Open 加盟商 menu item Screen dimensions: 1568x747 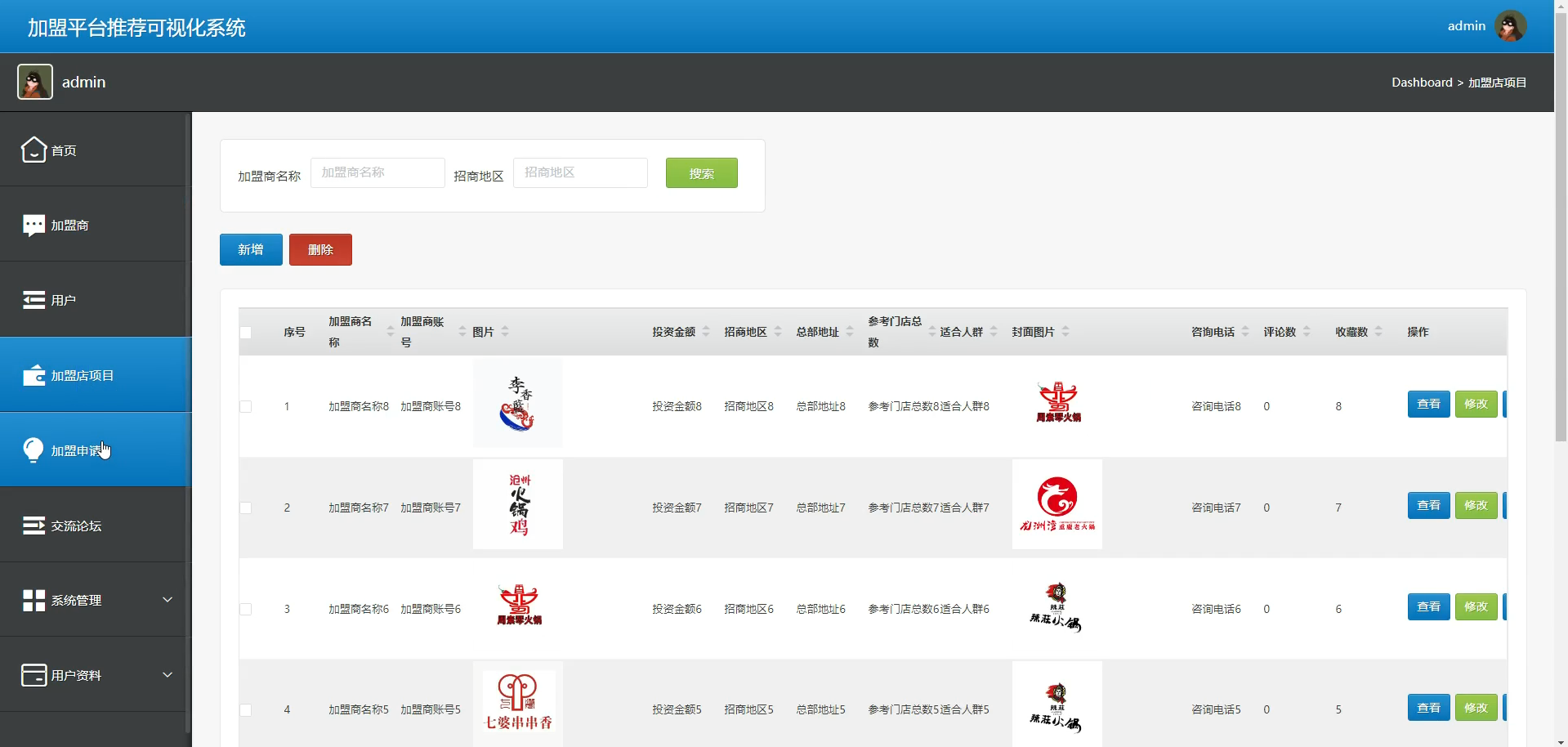(x=96, y=225)
